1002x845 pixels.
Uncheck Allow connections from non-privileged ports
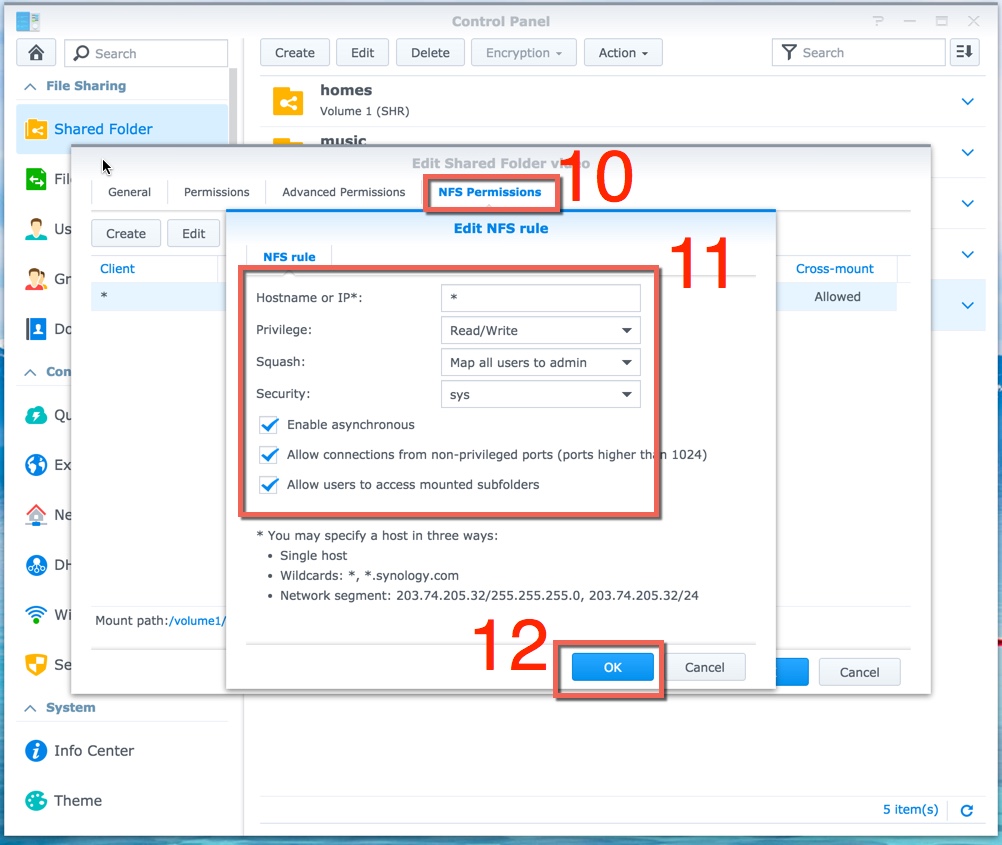269,455
